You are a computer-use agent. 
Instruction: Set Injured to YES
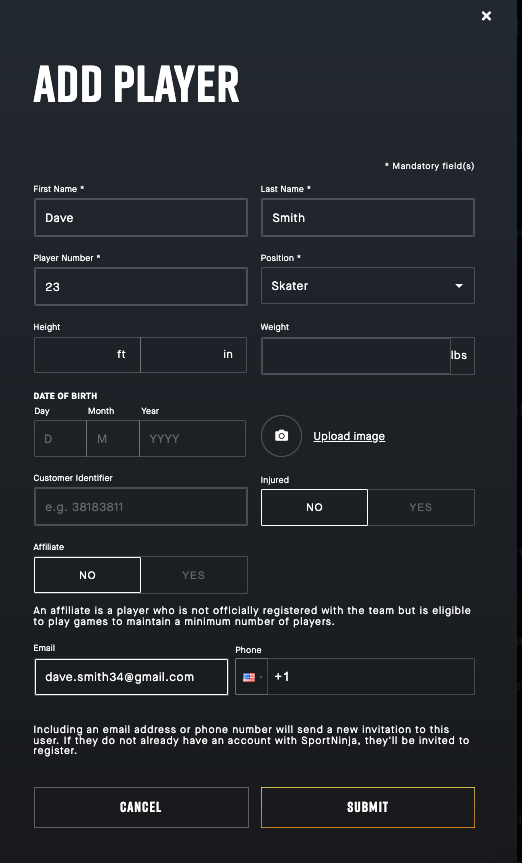[421, 507]
